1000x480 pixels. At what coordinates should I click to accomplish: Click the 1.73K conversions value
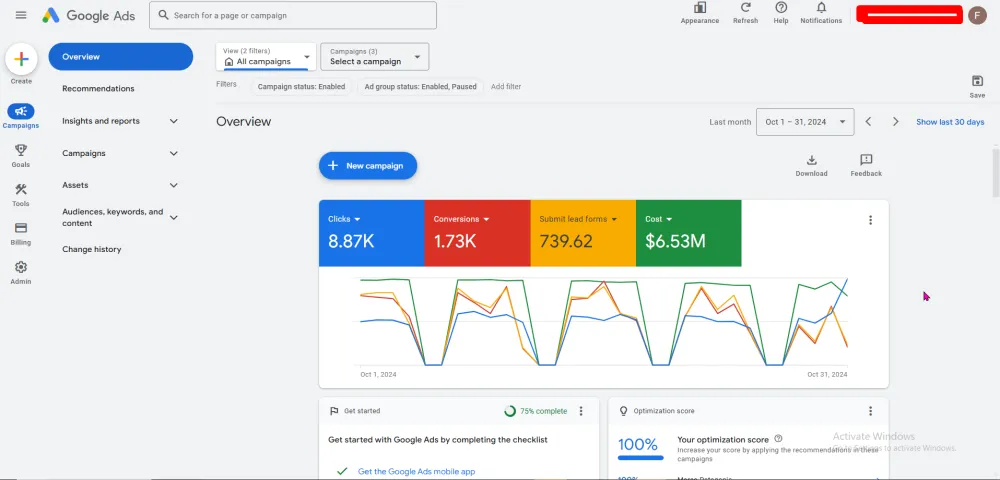tap(455, 242)
